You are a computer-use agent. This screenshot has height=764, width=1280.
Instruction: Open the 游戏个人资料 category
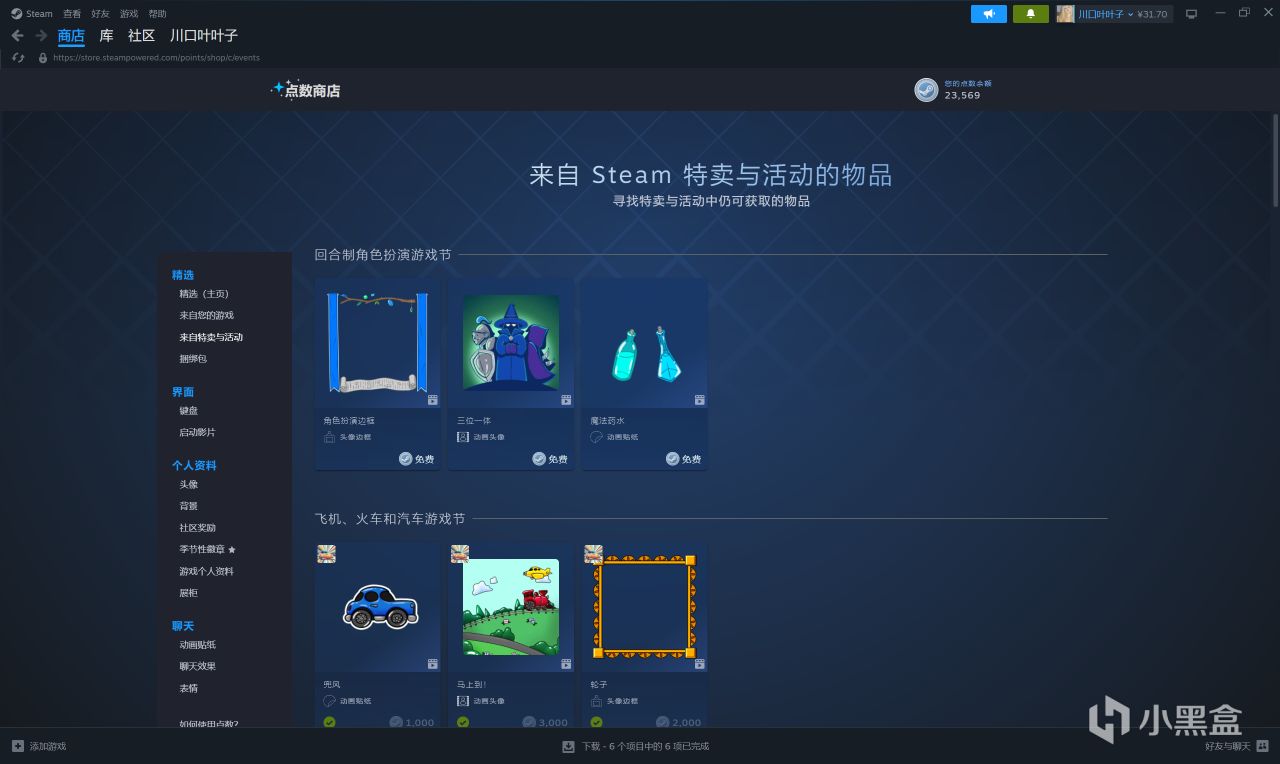207,572
